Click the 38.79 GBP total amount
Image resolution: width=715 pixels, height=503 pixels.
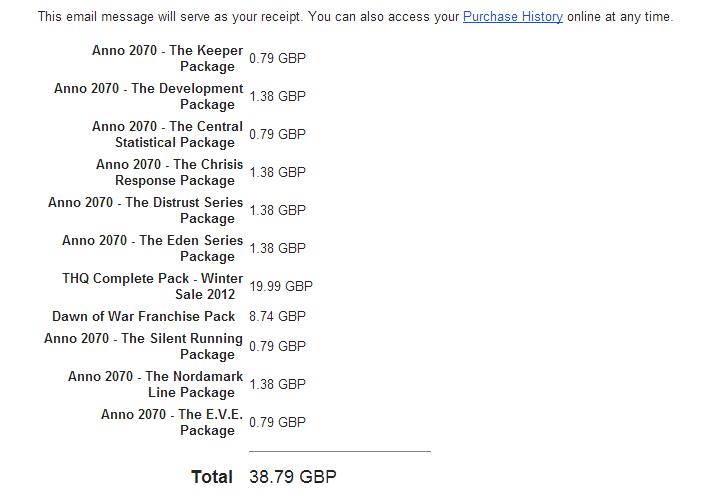click(292, 477)
